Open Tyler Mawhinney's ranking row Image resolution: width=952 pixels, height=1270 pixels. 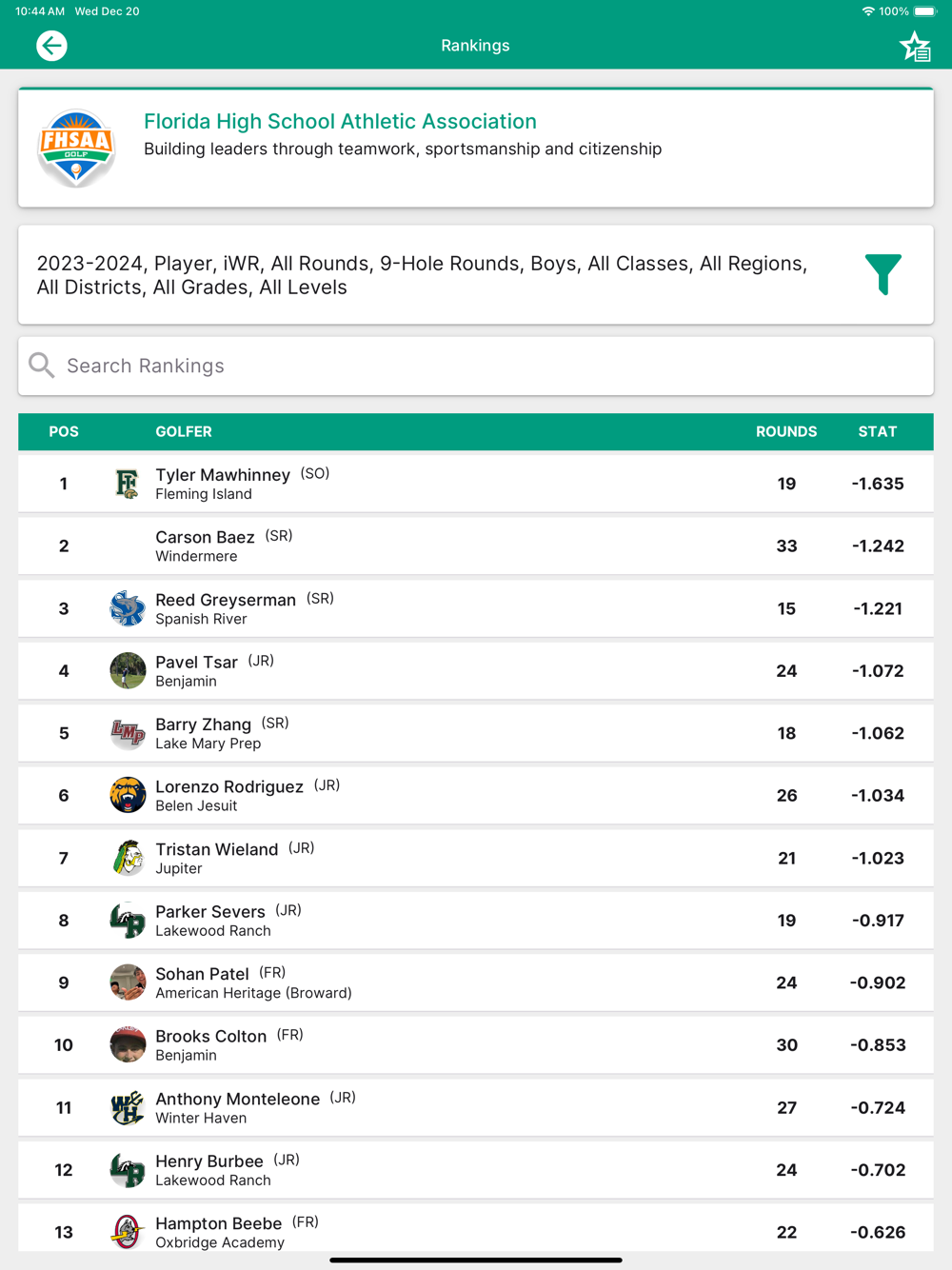click(476, 484)
